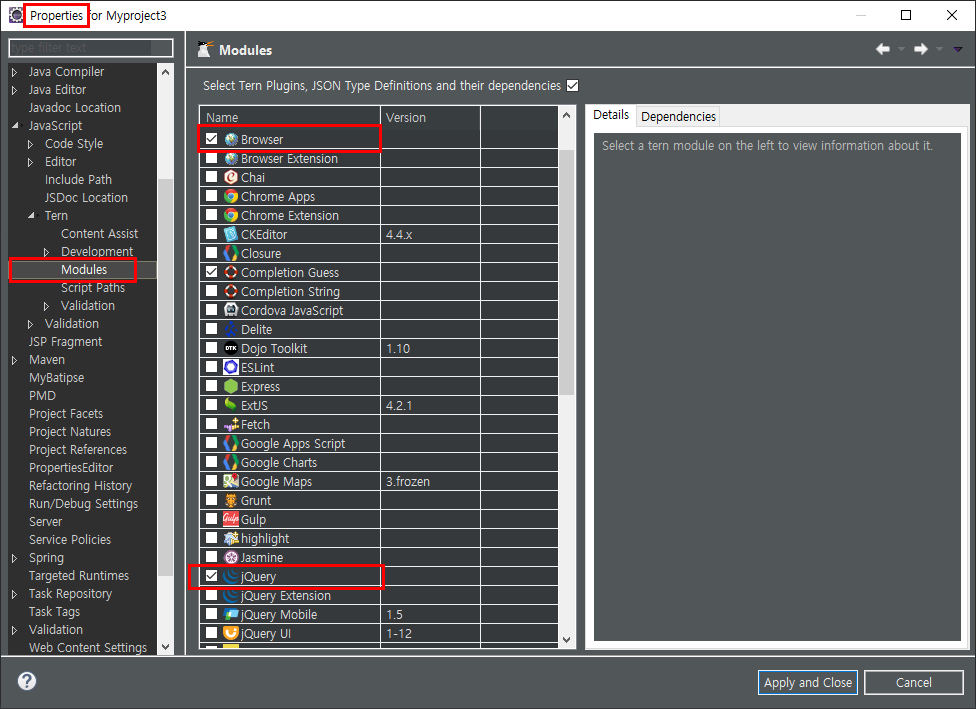Enable the Browser Extension checkbox

[x=212, y=158]
